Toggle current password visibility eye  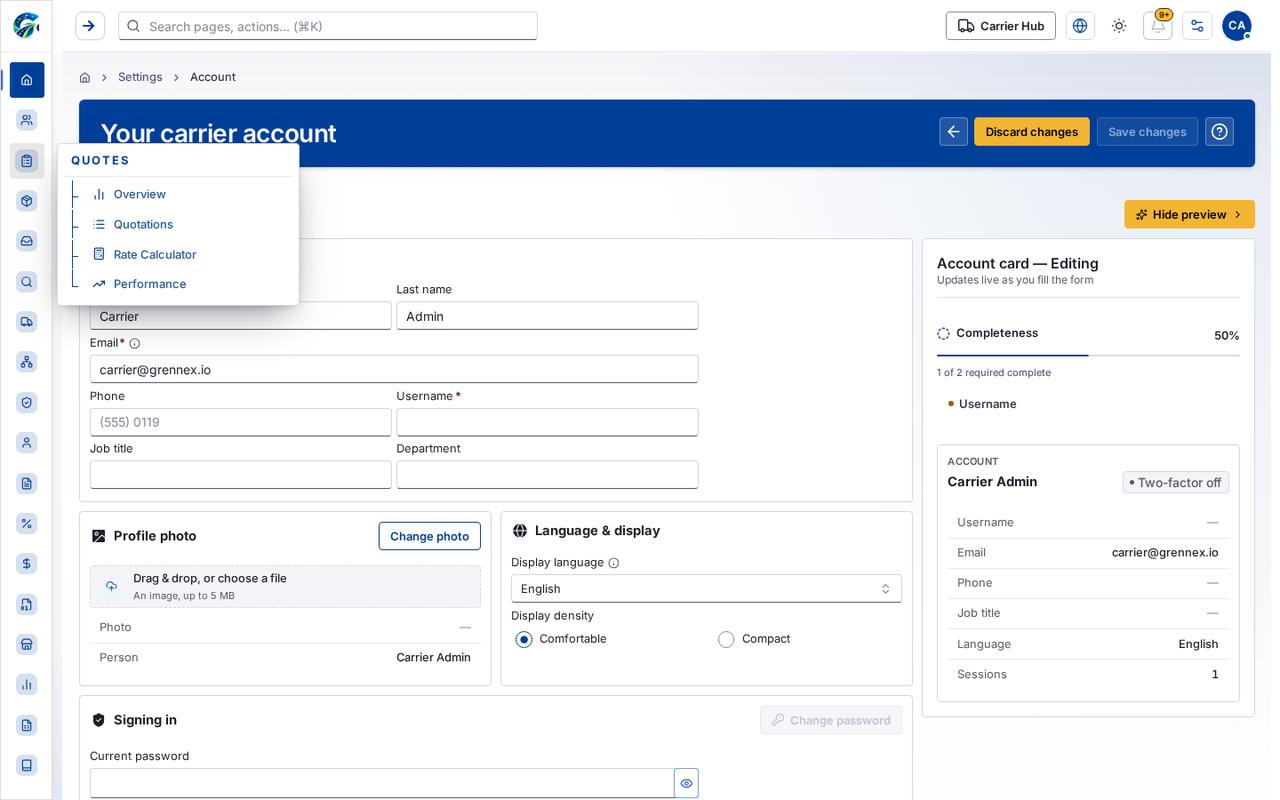point(686,783)
